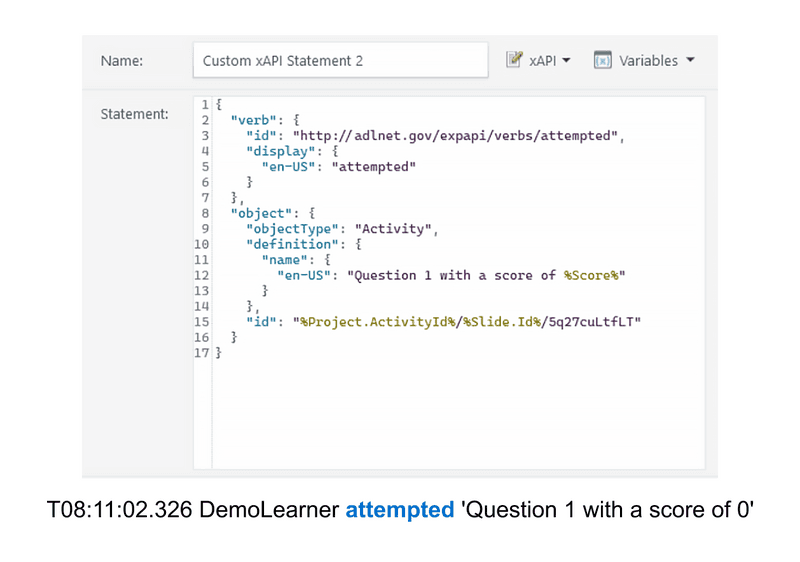Image resolution: width=800 pixels, height=562 pixels.
Task: Click the xAPI pencil document icon
Action: tap(515, 60)
